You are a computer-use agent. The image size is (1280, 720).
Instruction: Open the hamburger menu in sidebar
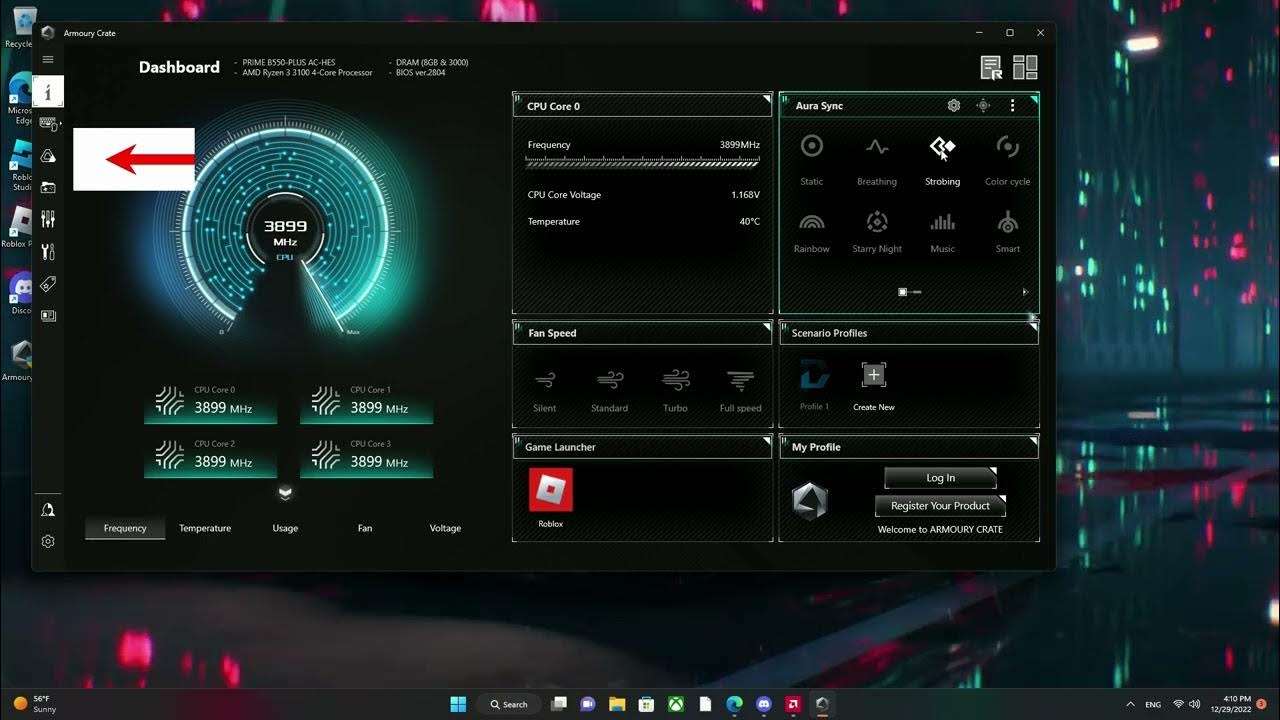tap(47, 60)
